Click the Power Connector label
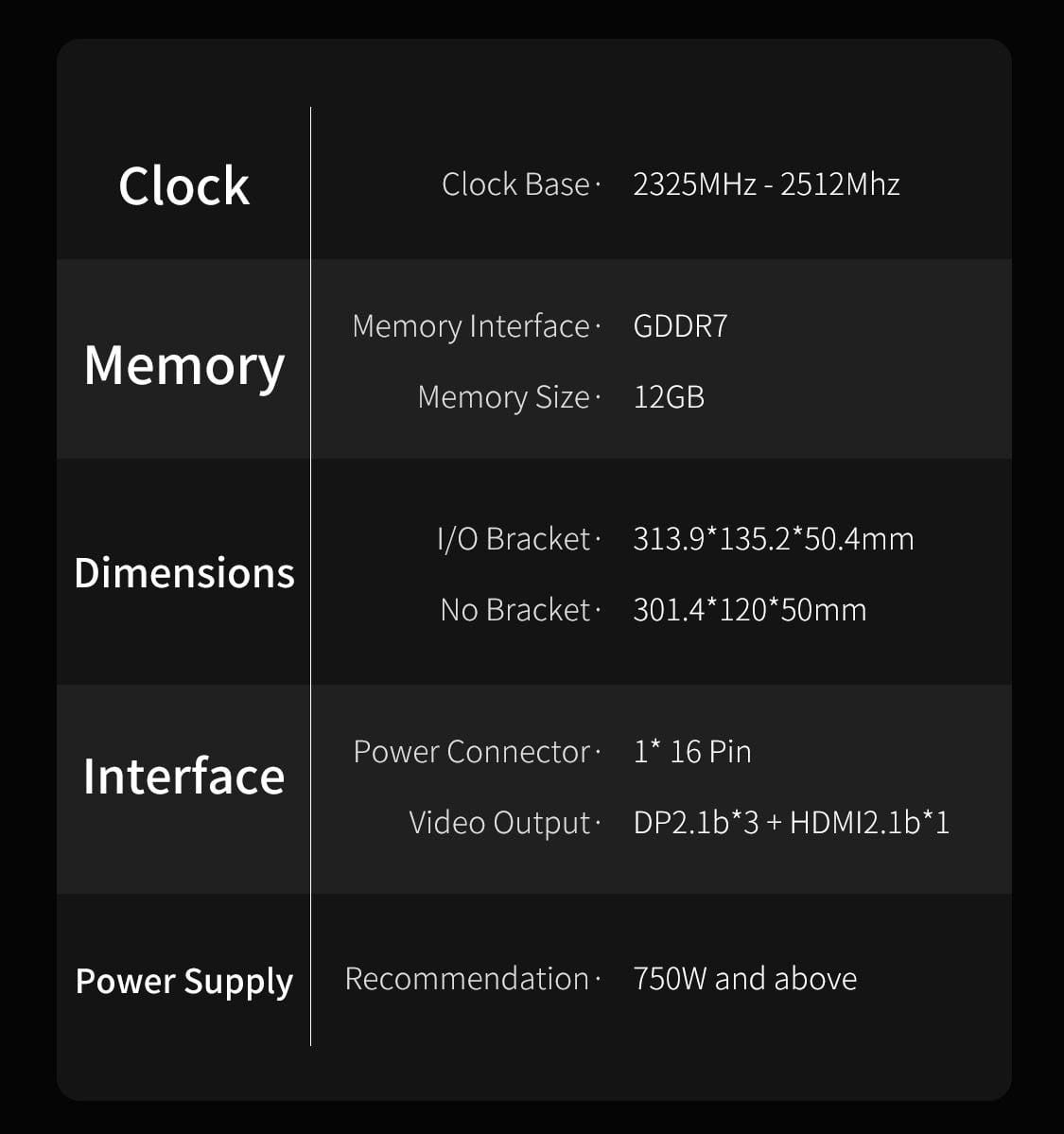This screenshot has width=1064, height=1134. (x=472, y=752)
